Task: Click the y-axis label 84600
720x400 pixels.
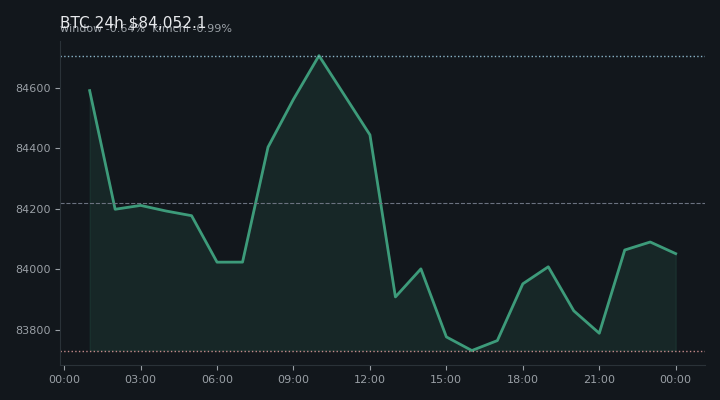Action: 33,88
